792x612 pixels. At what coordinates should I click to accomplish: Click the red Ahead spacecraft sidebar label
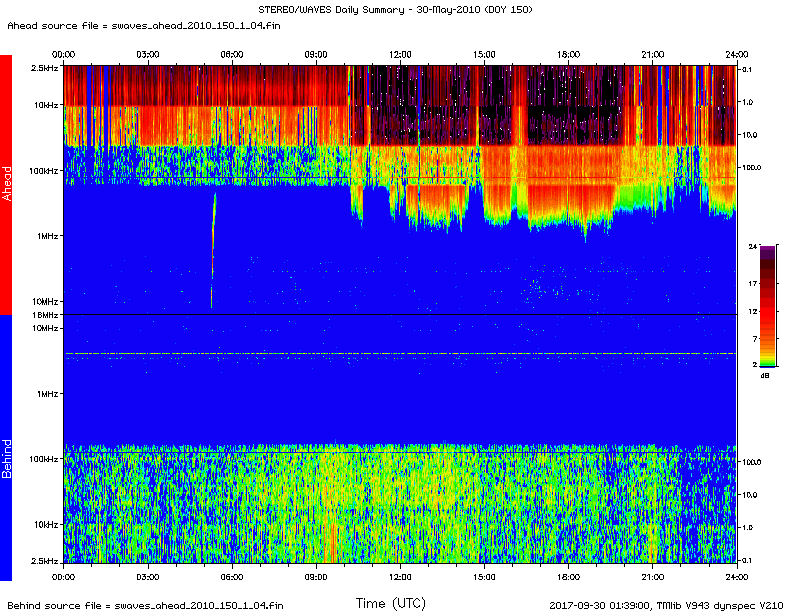tap(6, 184)
